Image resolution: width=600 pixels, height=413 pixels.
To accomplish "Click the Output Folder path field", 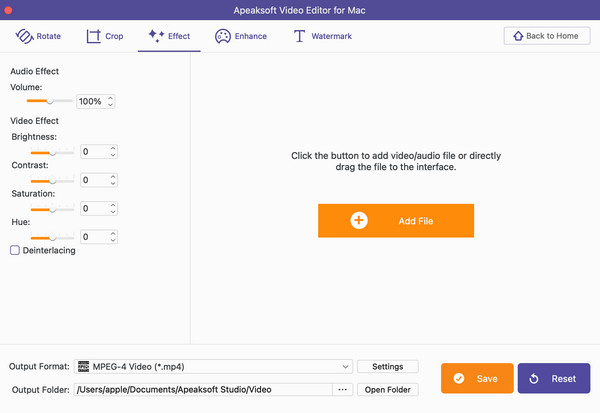I will click(203, 390).
